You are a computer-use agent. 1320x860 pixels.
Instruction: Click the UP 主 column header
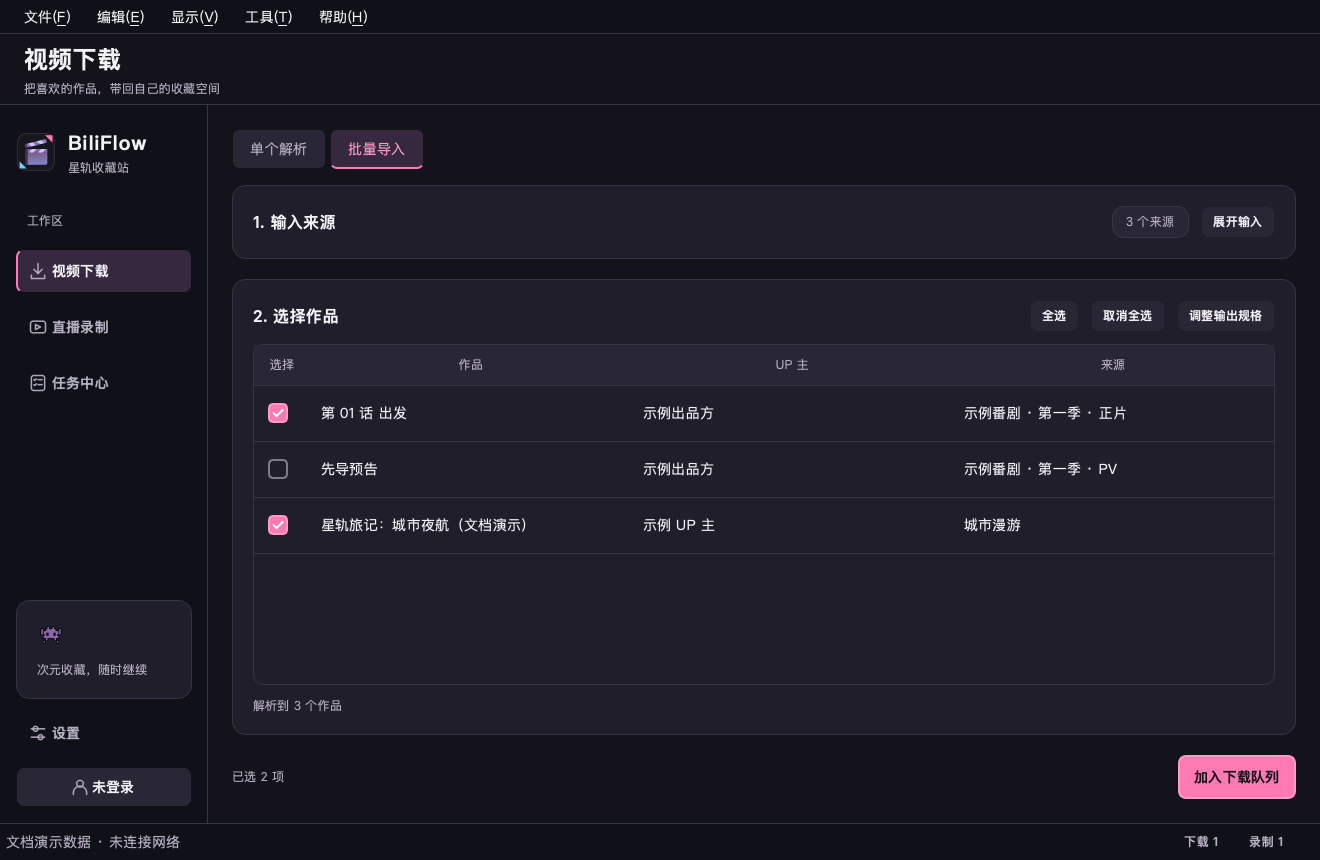792,365
